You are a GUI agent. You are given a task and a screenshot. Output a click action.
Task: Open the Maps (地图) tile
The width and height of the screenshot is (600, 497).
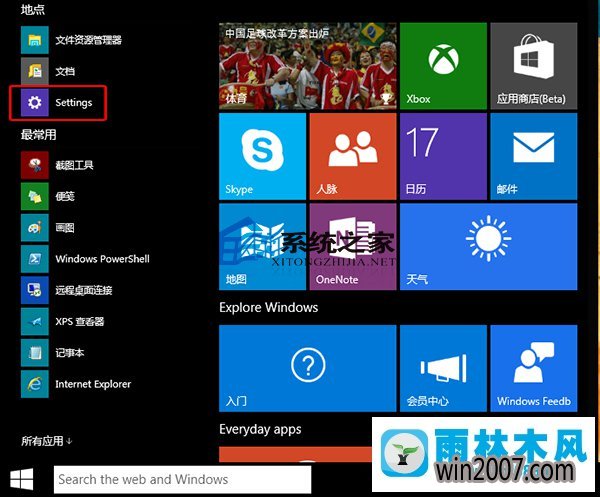click(262, 247)
